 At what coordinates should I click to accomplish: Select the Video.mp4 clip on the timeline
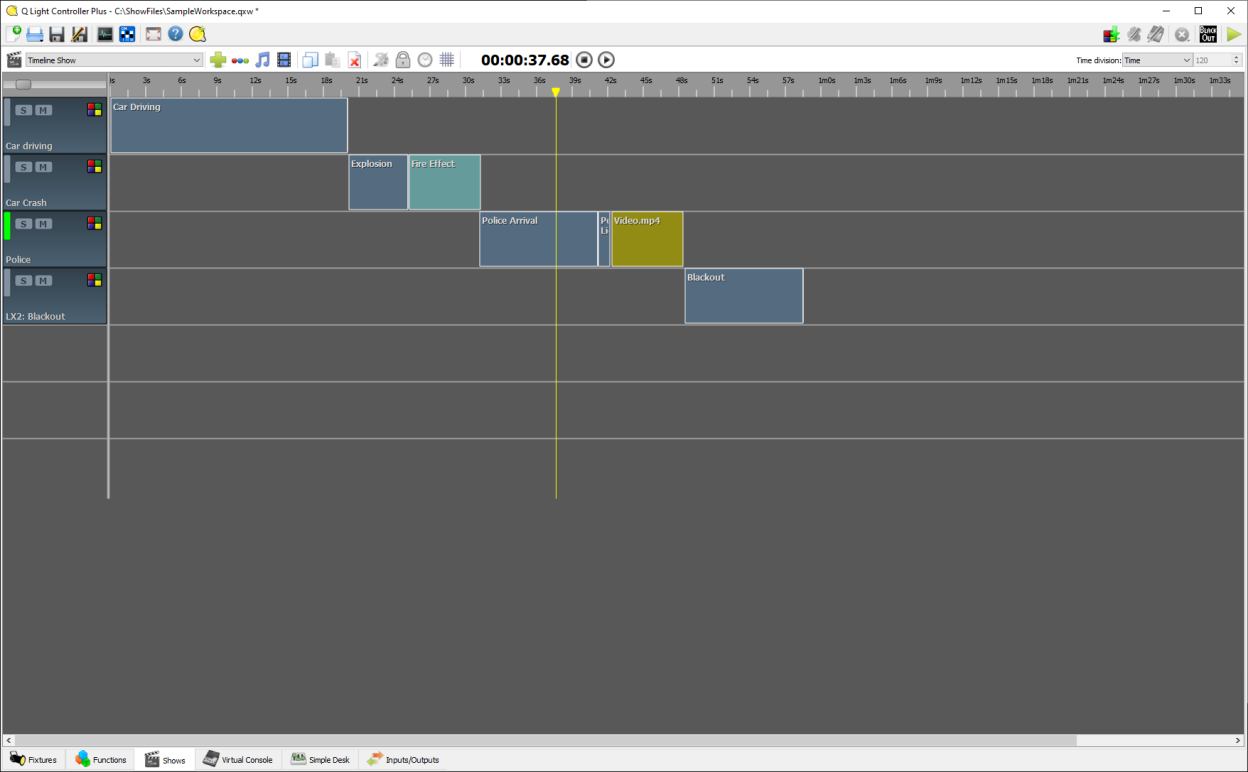tap(647, 240)
